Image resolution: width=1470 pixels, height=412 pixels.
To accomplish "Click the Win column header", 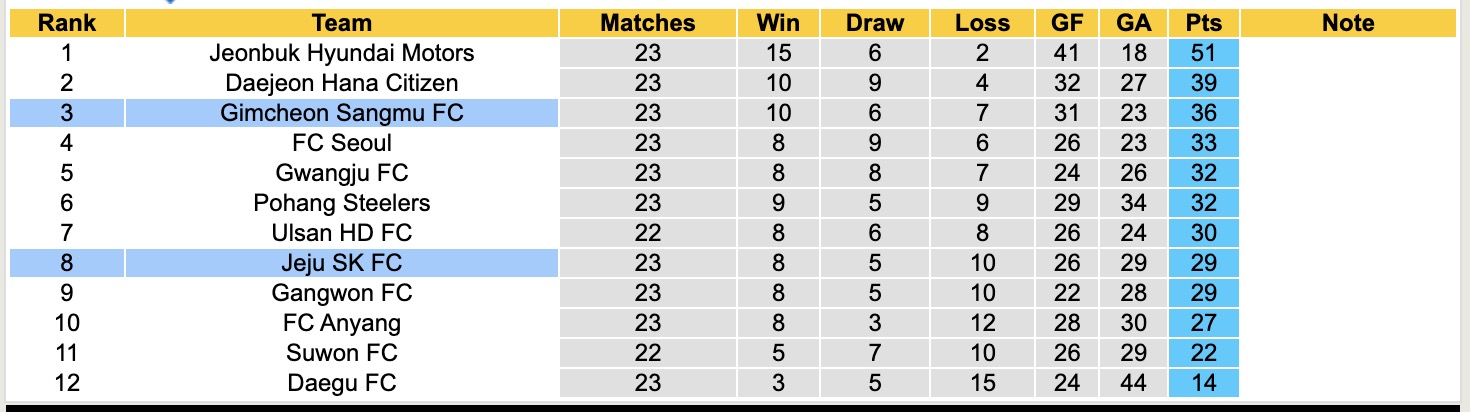I will (x=778, y=23).
